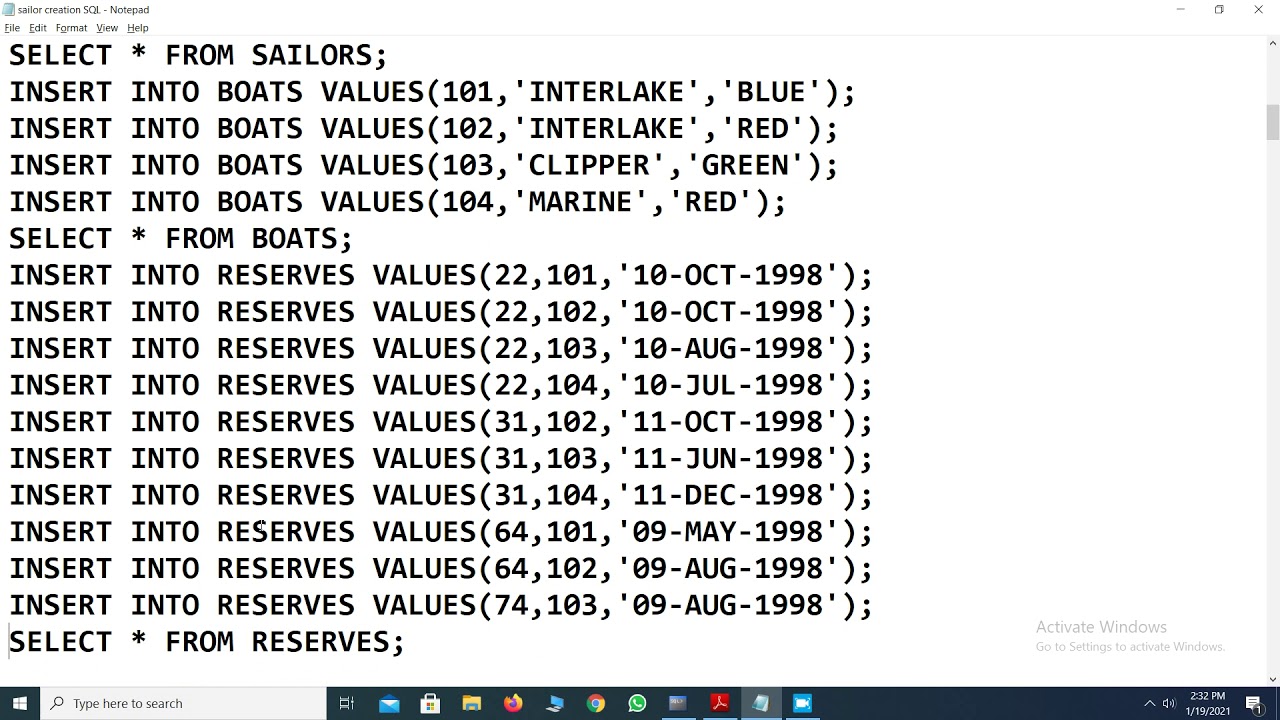The height and width of the screenshot is (720, 1280).
Task: Open the notification center
Action: (1254, 703)
